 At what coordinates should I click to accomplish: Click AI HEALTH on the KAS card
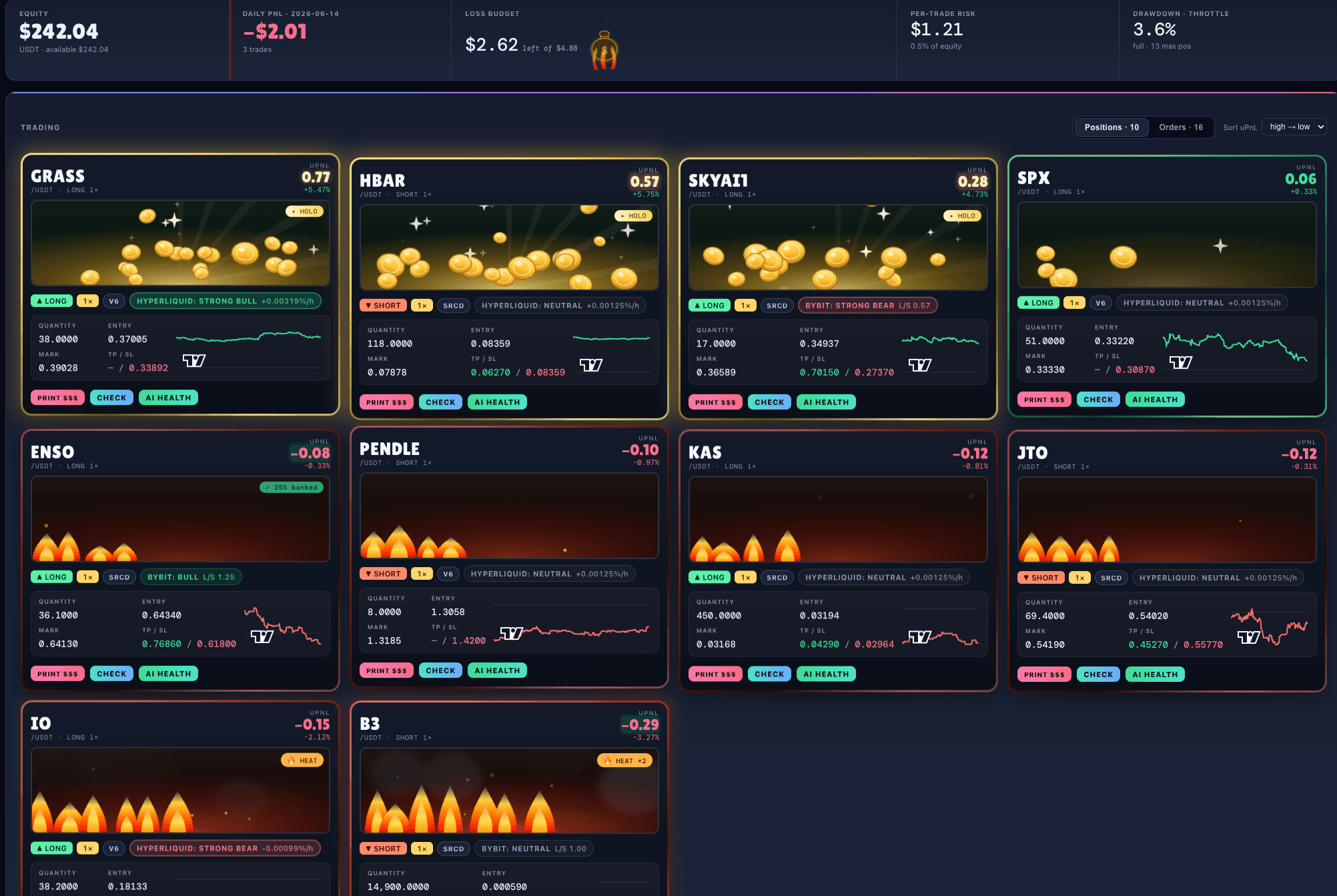coord(826,675)
